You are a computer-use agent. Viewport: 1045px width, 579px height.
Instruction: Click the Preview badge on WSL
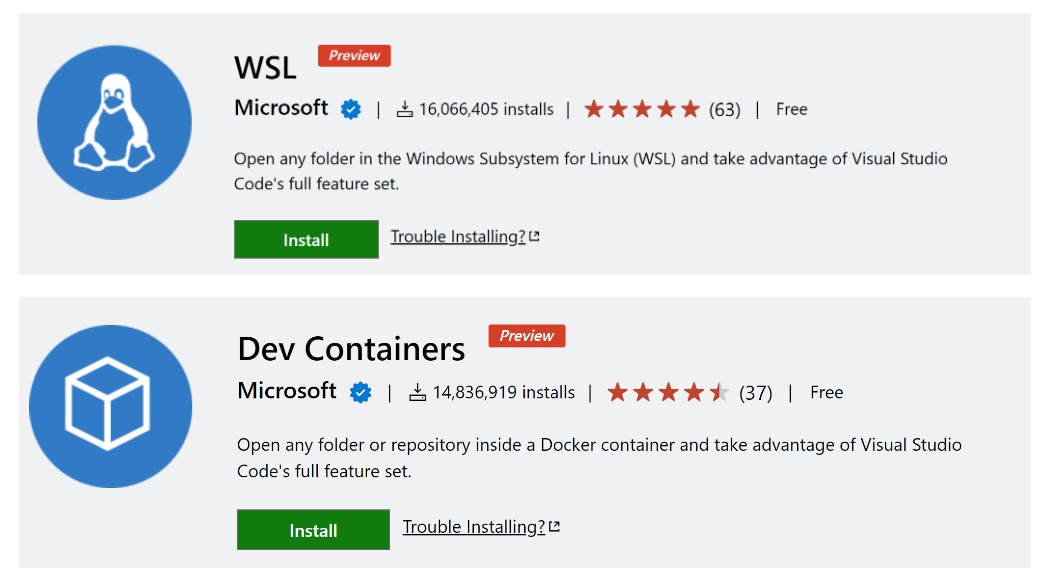(x=353, y=55)
